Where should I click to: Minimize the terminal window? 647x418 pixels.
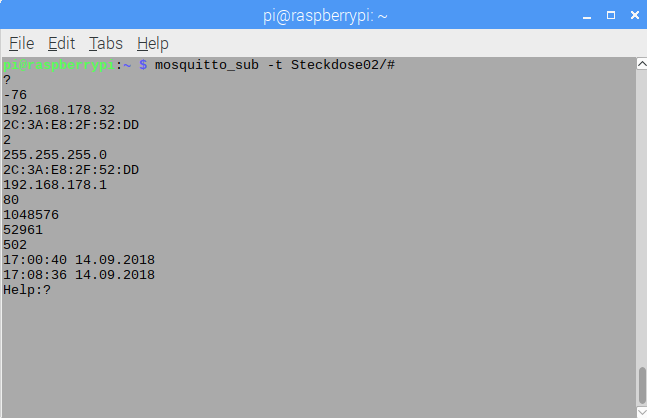[587, 17]
